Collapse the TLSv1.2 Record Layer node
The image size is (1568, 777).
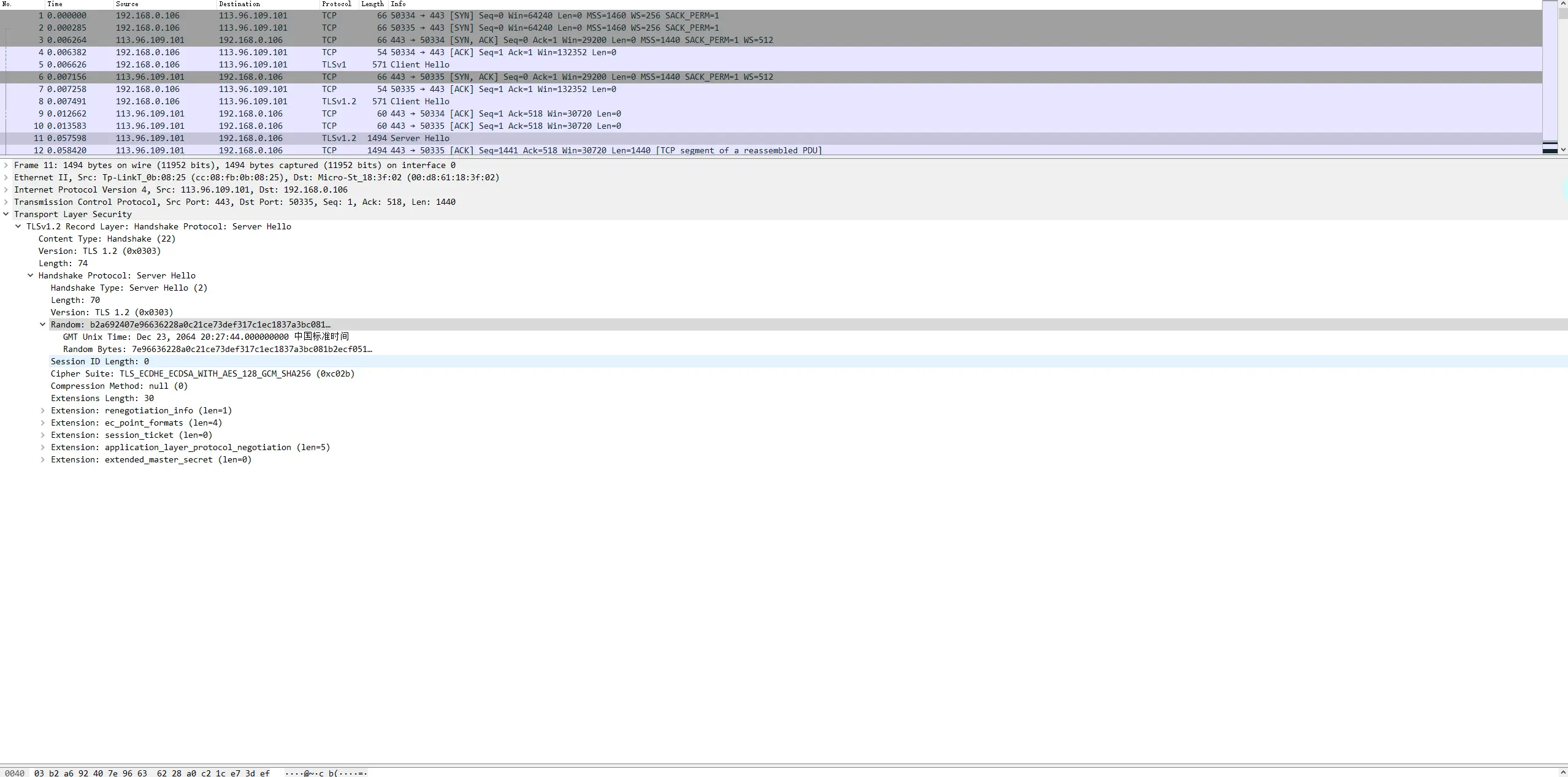point(18,226)
